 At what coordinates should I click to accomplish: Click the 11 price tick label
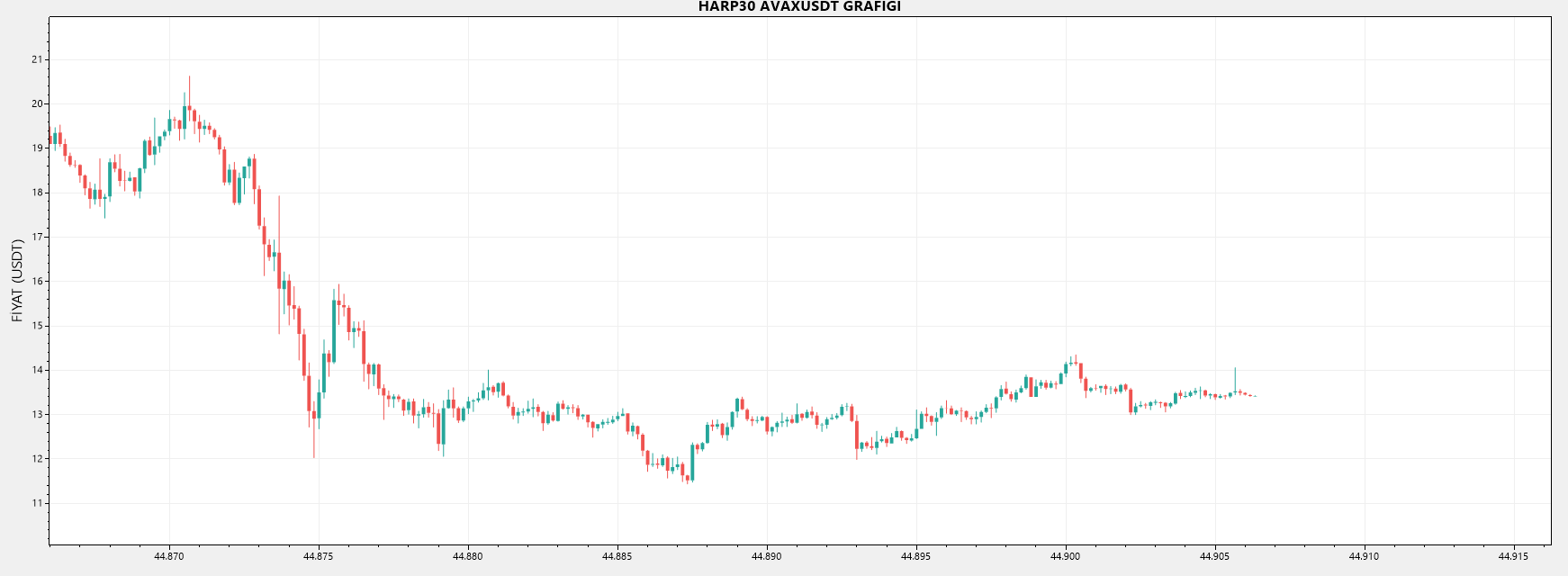[x=37, y=503]
